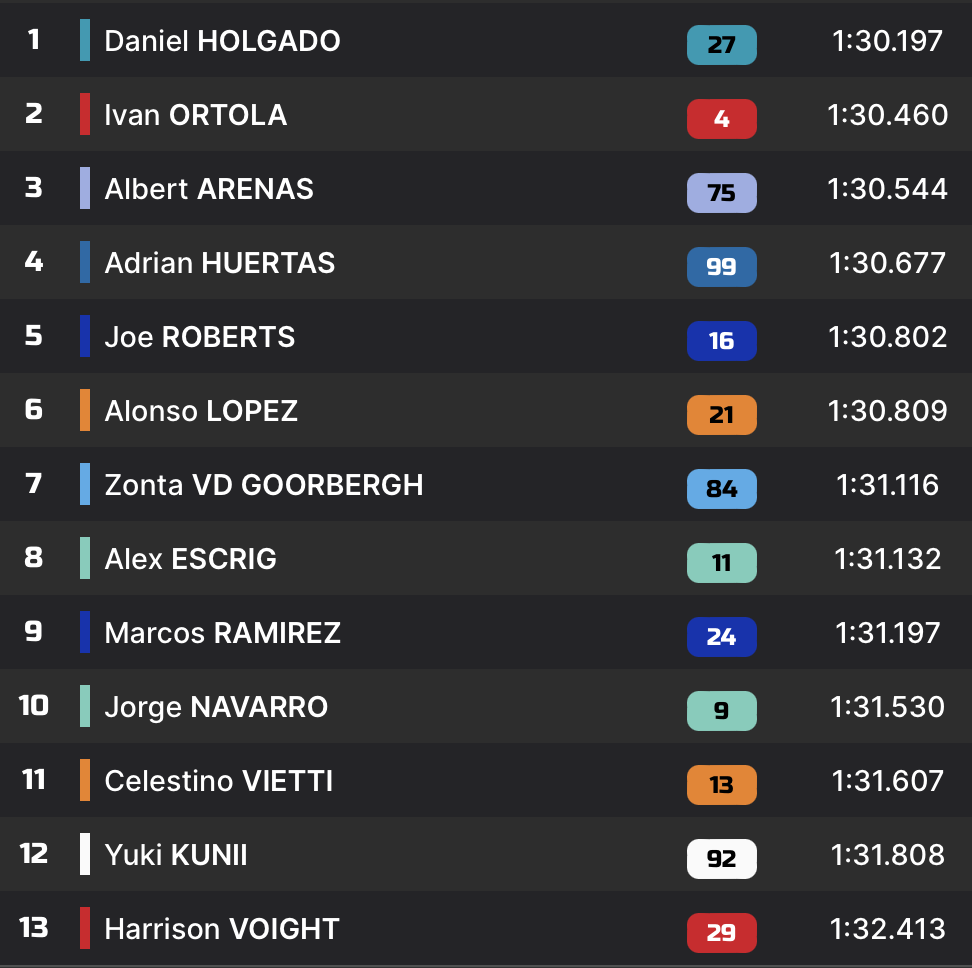Viewport: 972px width, 968px height.
Task: Click Adrian HUERTAS team color bar
Action: click(x=85, y=263)
